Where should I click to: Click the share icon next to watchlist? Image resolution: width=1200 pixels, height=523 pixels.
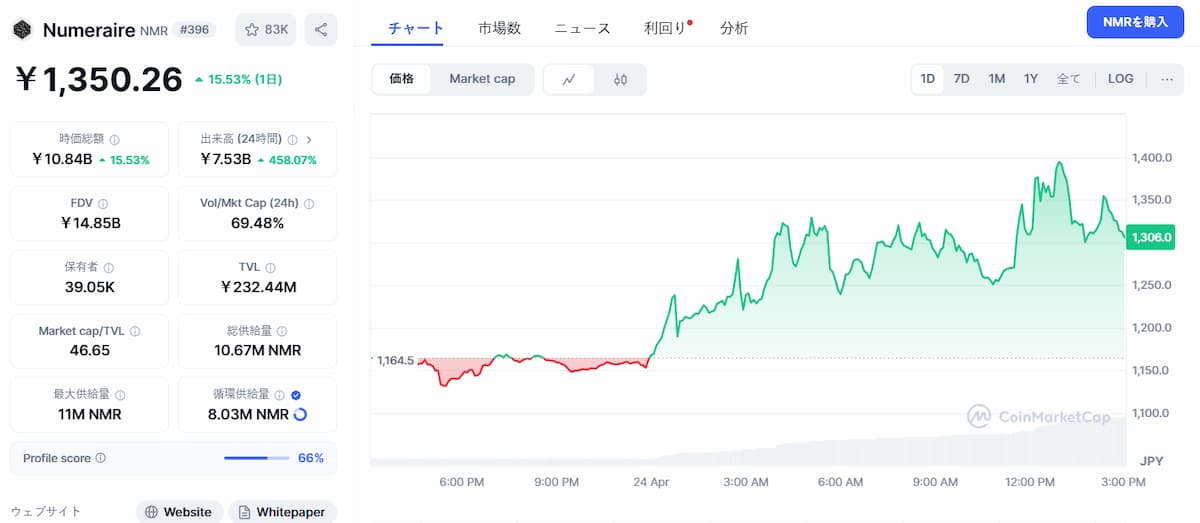pos(320,30)
